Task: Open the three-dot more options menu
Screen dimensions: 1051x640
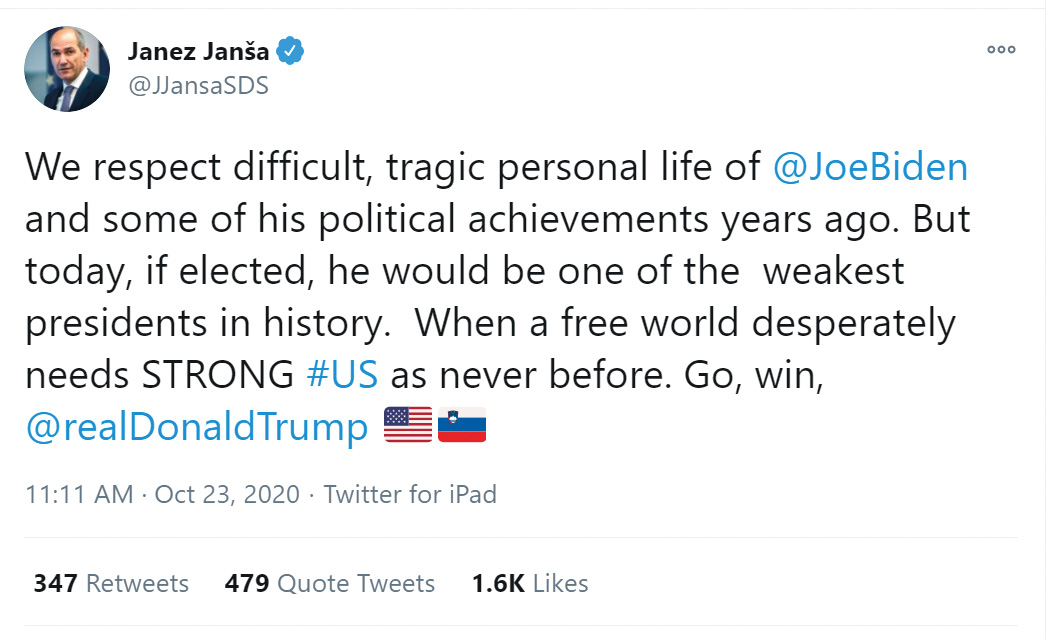Action: pos(1001,49)
